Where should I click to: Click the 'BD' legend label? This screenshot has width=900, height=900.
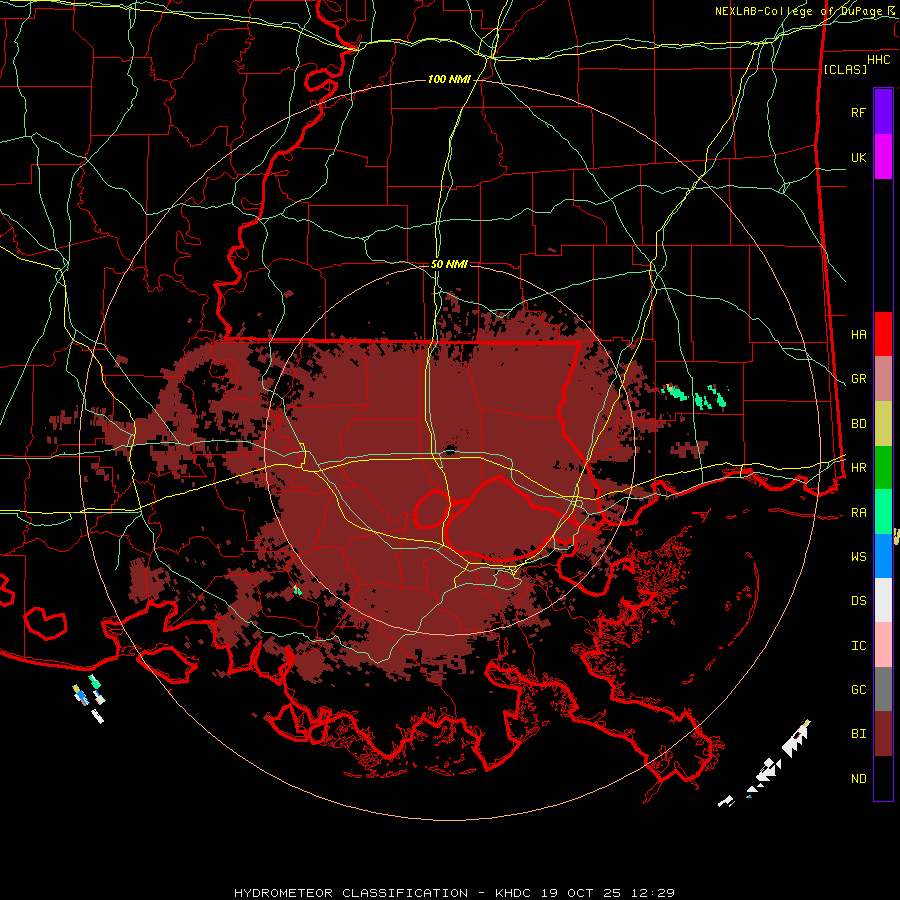(x=859, y=424)
